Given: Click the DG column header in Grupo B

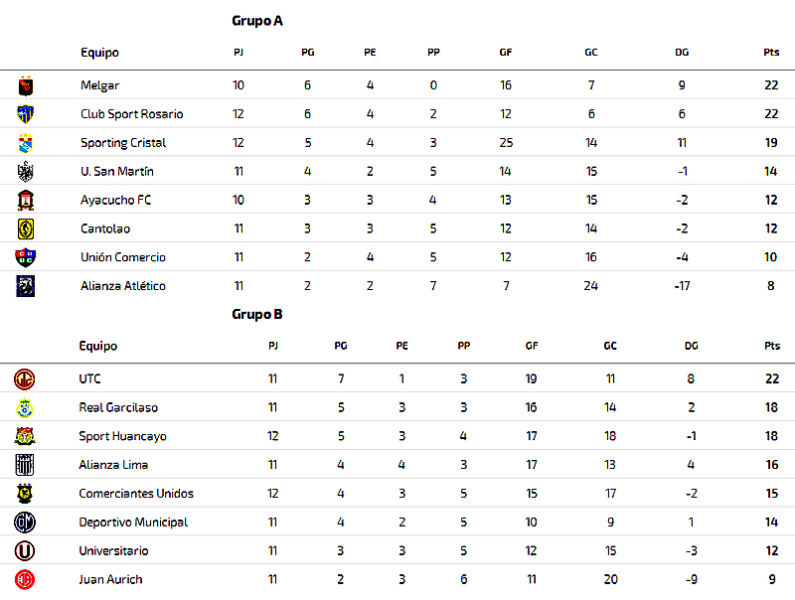Looking at the screenshot, I should pyautogui.click(x=691, y=346).
